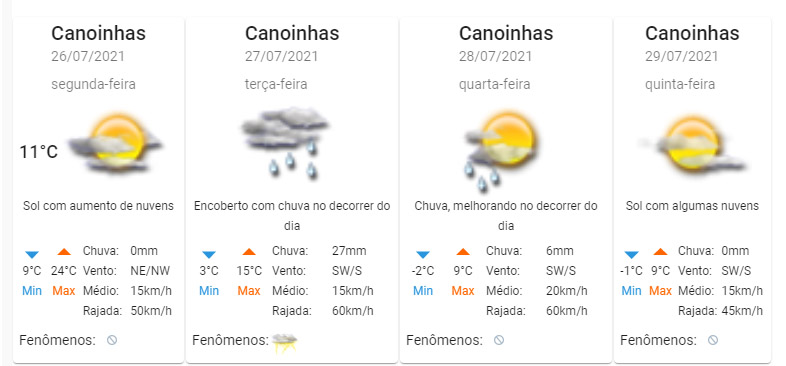Screen dimensions: 786x366
Task: Click the current temperature 11°C reading
Action: (x=39, y=151)
